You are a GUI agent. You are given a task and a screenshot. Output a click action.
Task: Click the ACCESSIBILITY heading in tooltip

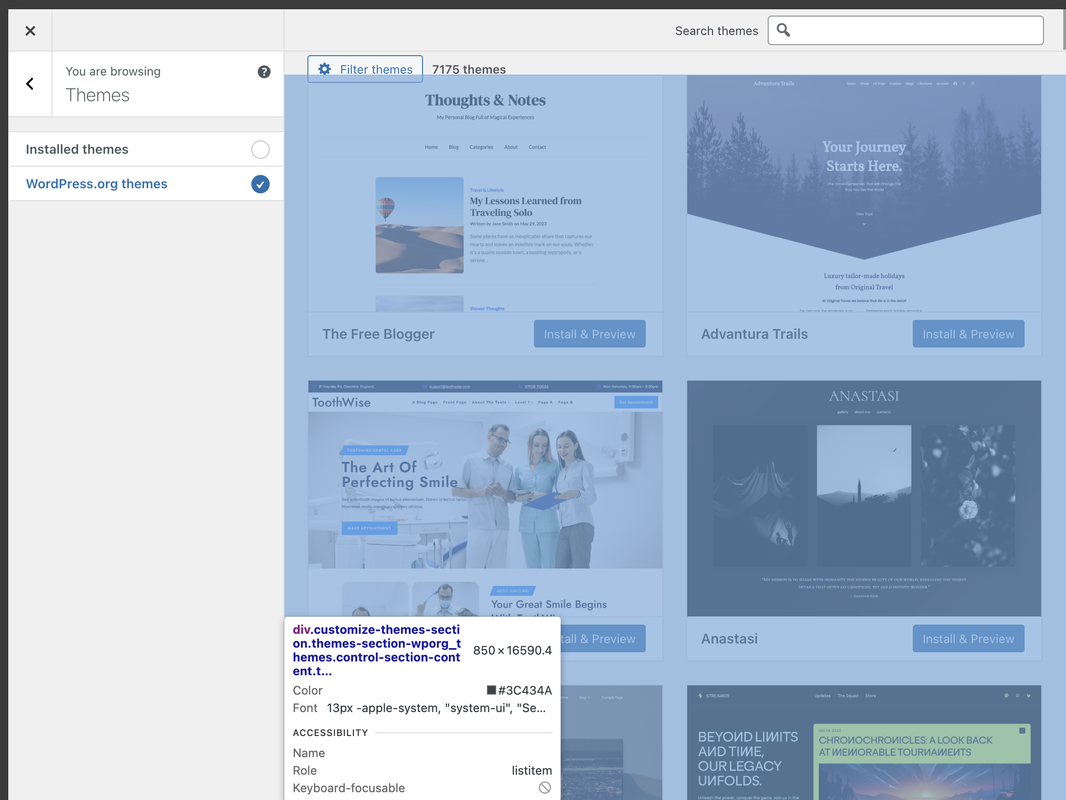pyautogui.click(x=330, y=733)
